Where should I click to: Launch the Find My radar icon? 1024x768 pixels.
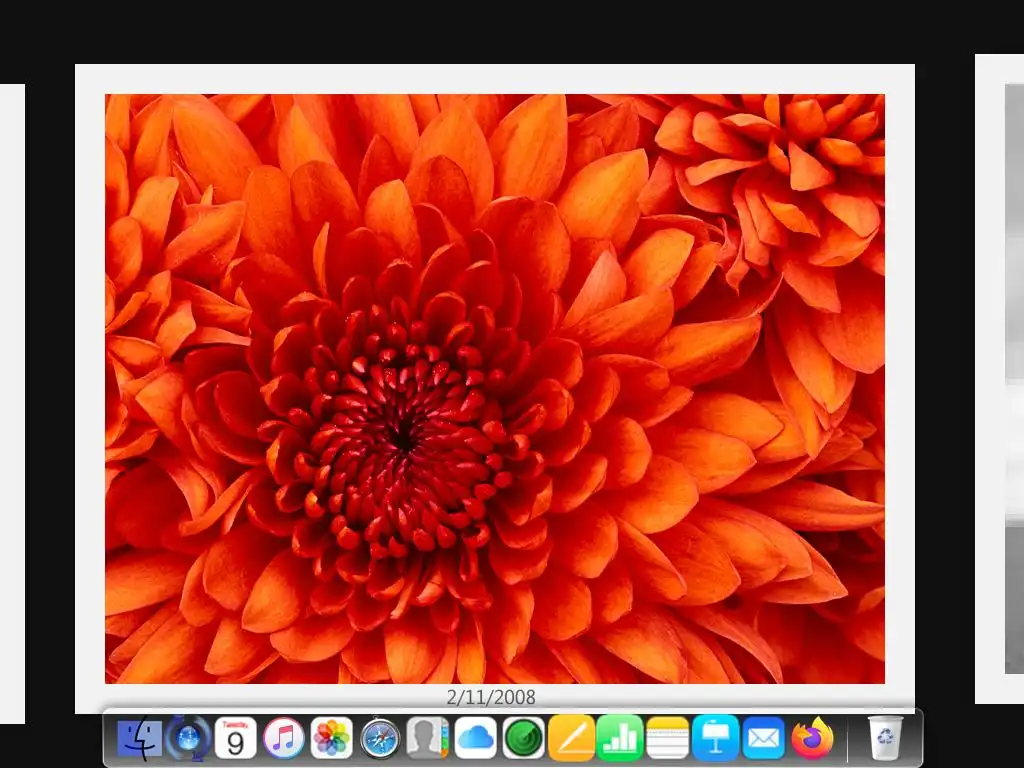(x=524, y=738)
